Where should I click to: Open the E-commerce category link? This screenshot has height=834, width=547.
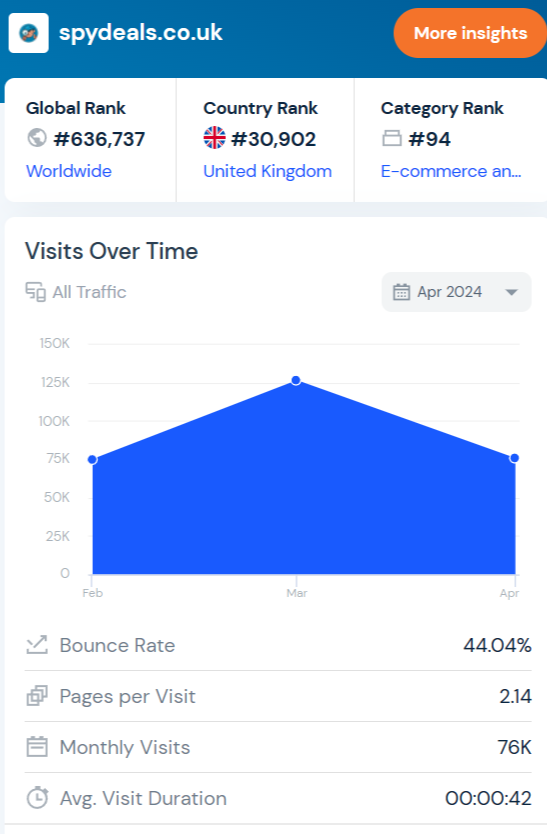451,171
